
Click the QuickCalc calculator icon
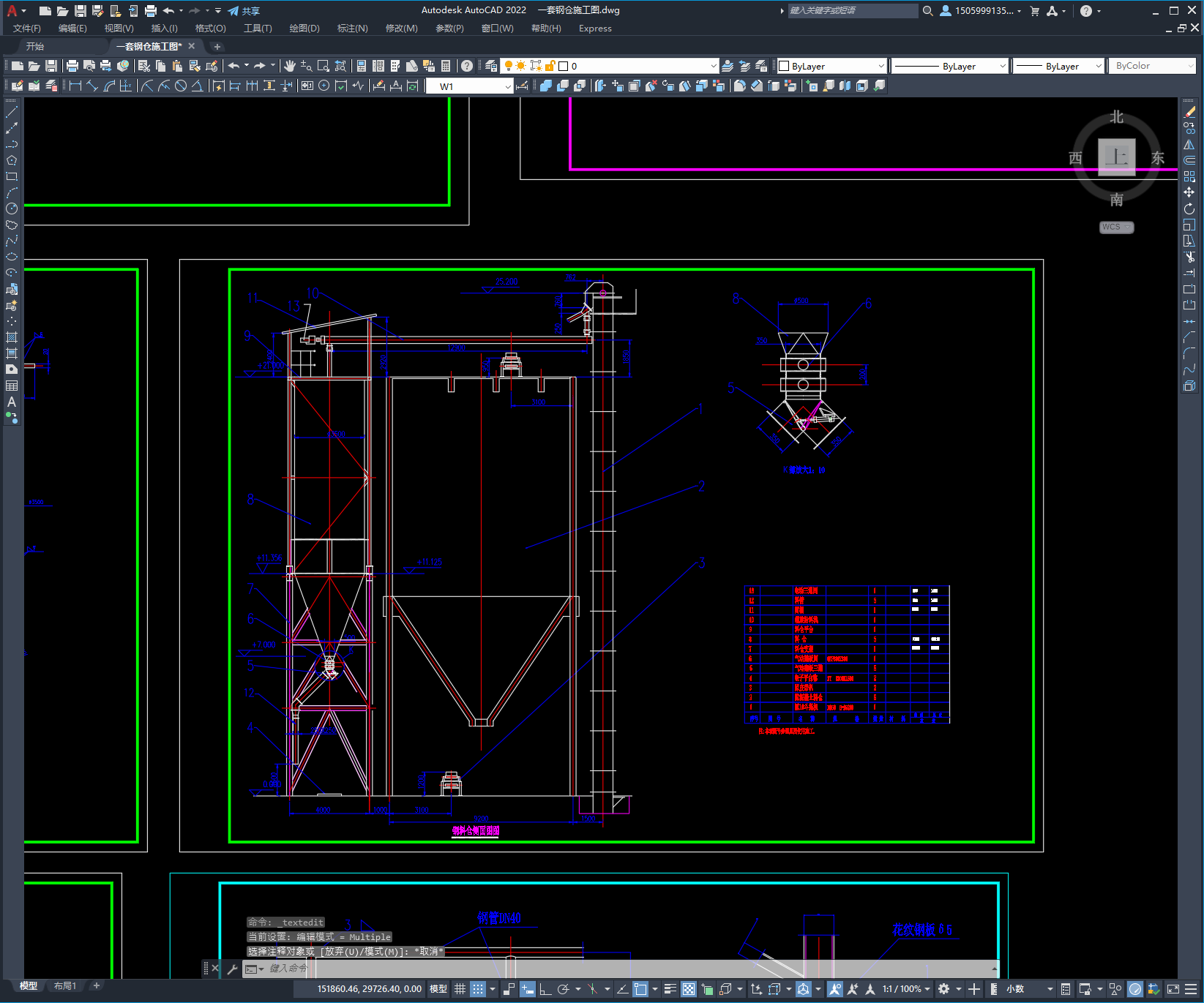pyautogui.click(x=446, y=66)
